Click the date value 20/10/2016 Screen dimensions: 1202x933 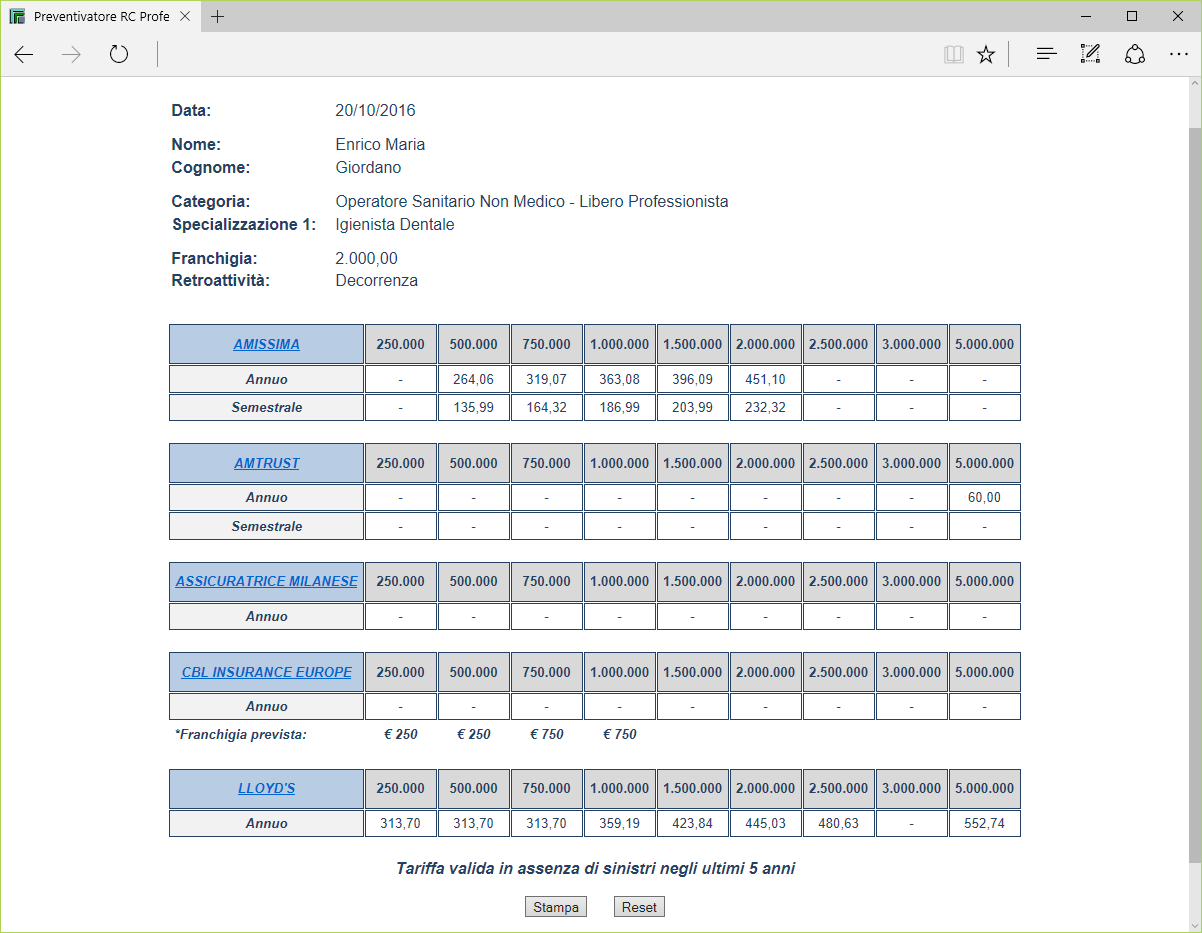pos(375,110)
